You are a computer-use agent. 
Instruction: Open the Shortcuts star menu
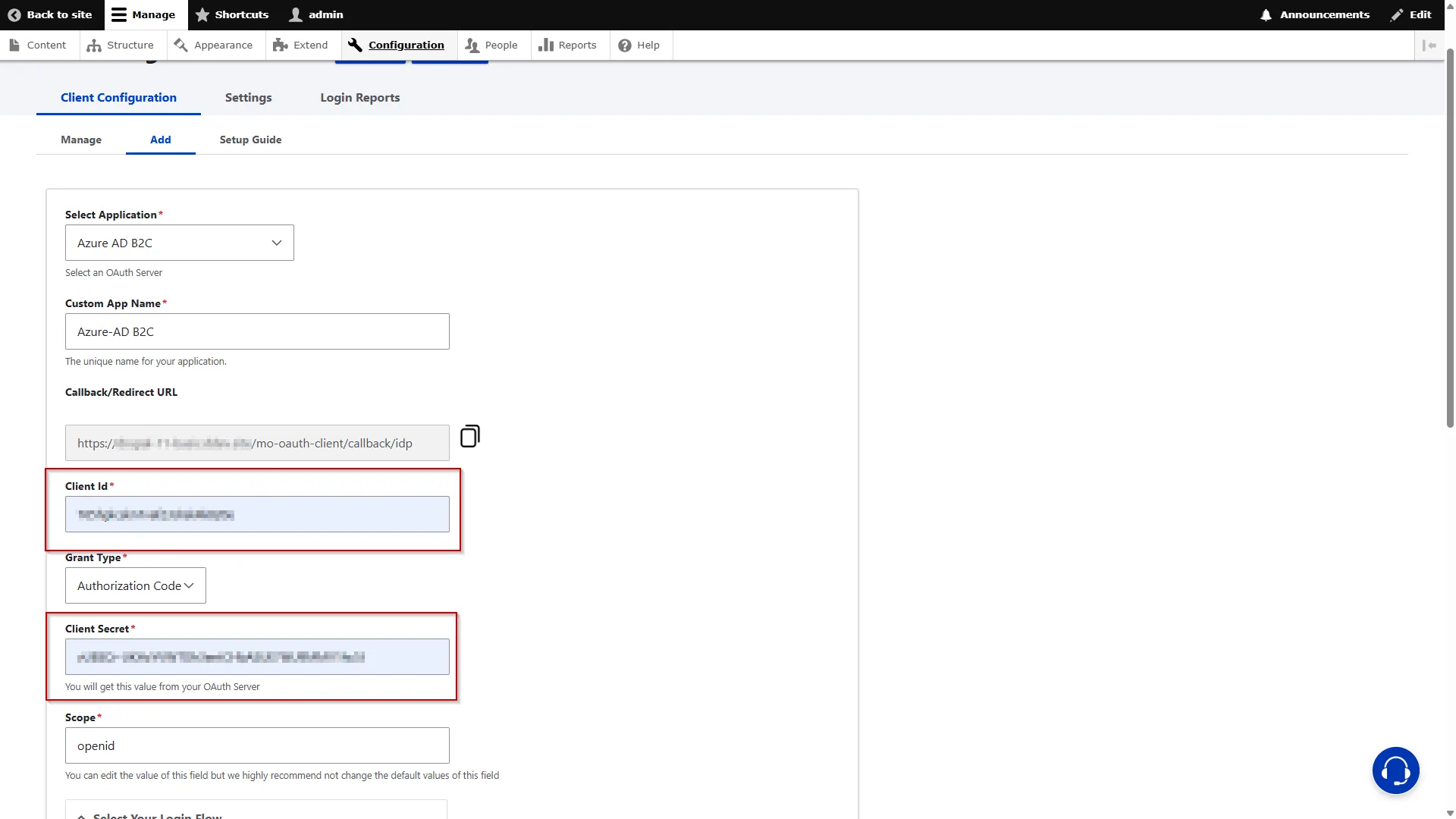232,14
